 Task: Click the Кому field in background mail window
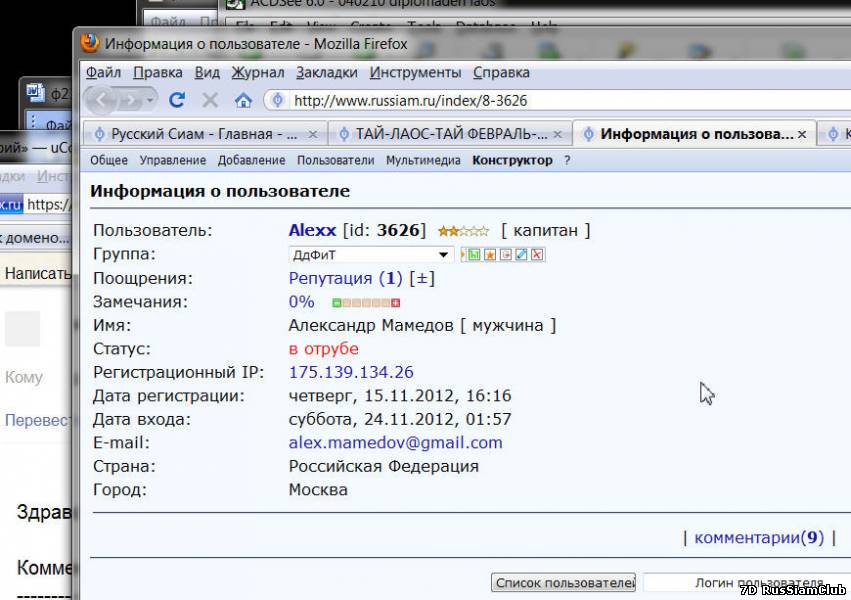click(24, 377)
